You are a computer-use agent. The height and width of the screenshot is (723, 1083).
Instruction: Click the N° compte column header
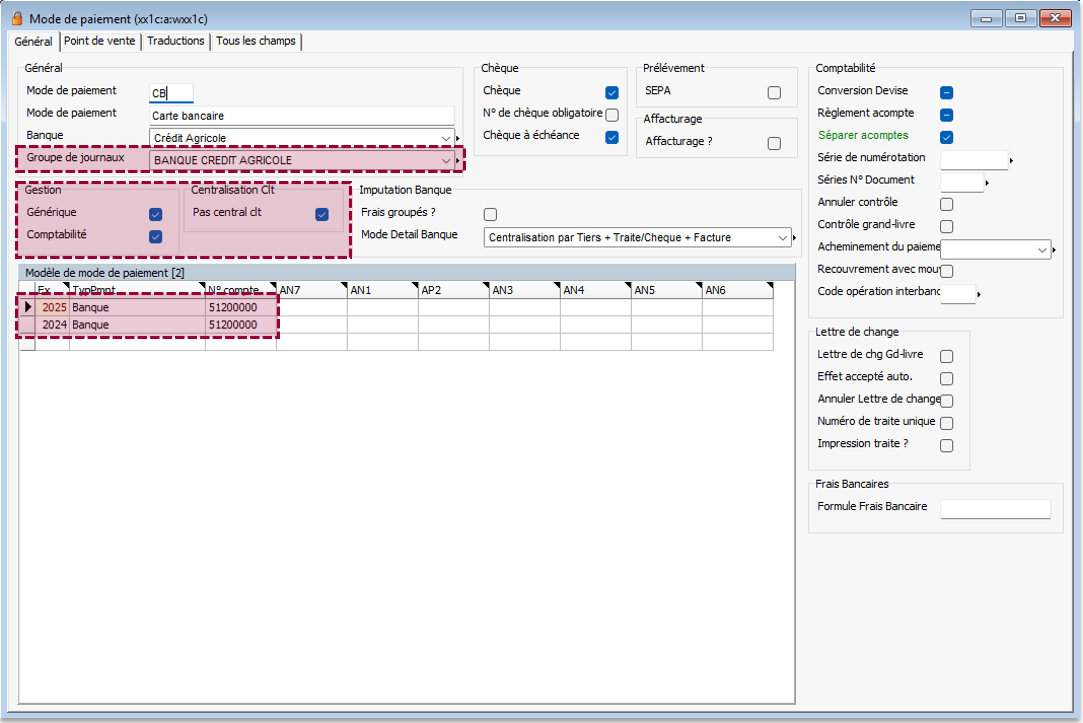pos(239,290)
